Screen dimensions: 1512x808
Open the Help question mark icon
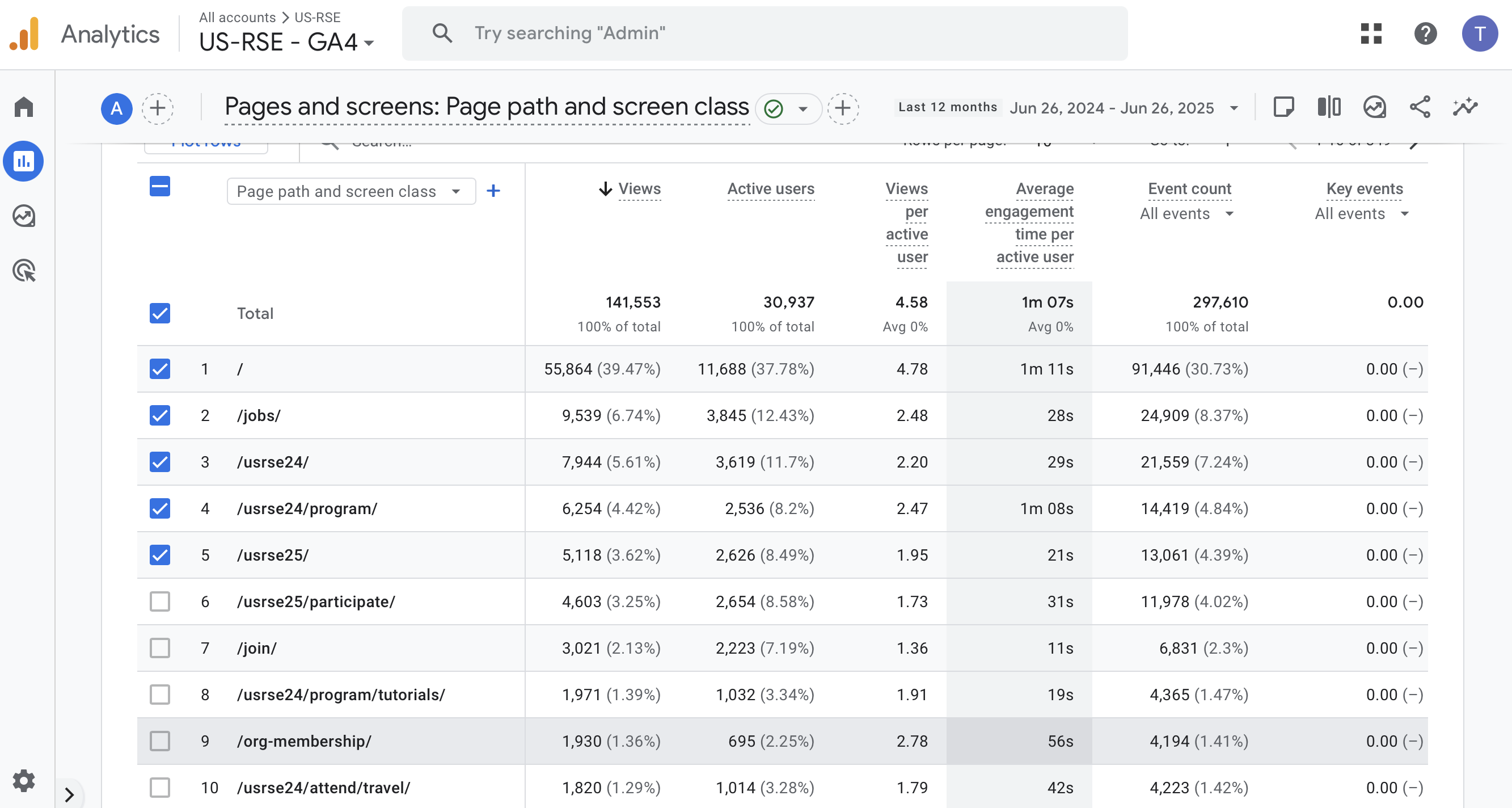[1425, 33]
